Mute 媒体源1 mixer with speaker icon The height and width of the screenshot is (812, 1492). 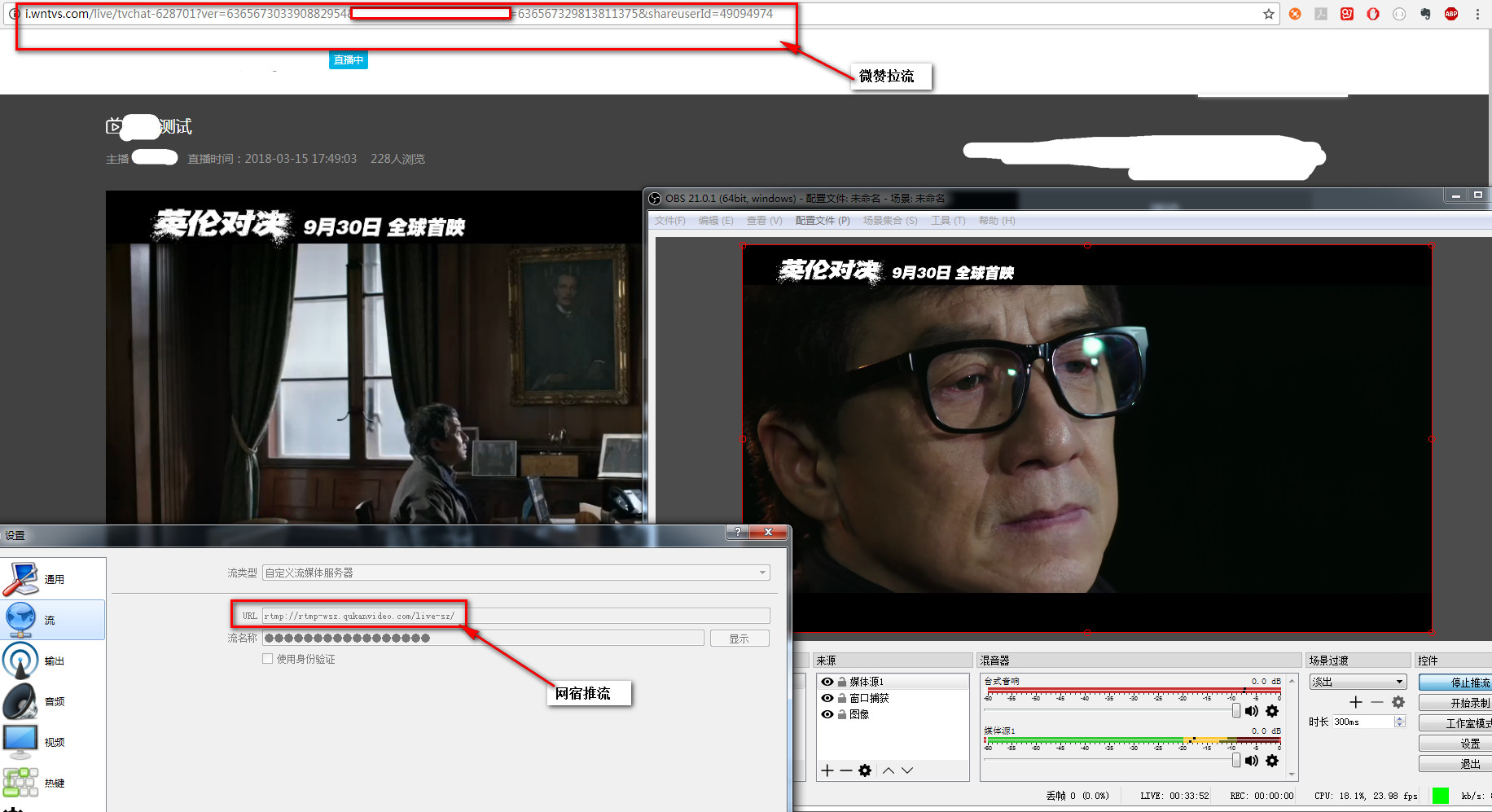click(1252, 761)
